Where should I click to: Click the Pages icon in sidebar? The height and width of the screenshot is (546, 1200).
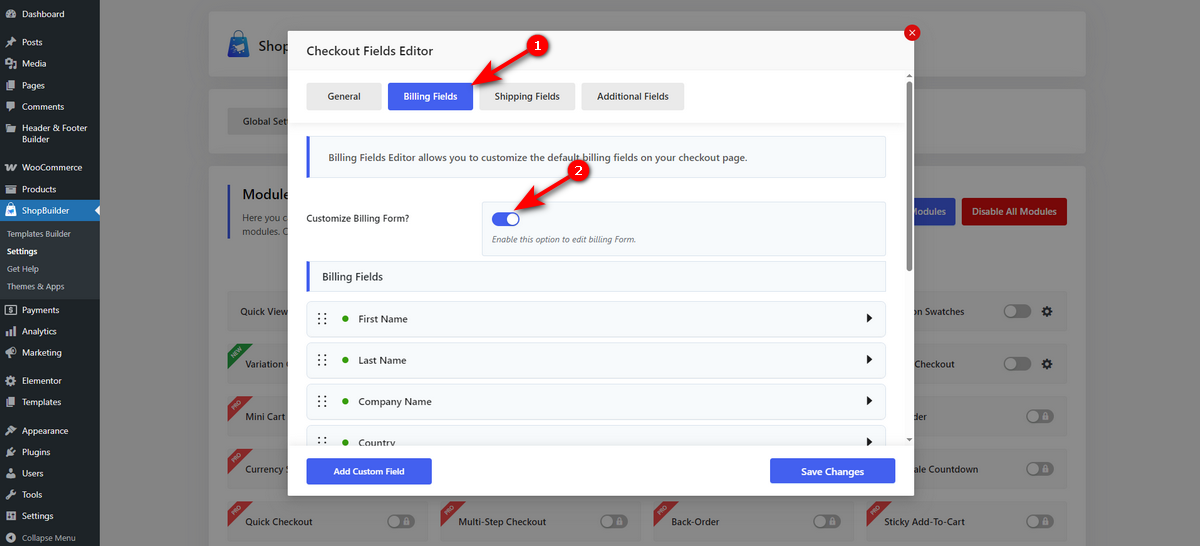(10, 85)
